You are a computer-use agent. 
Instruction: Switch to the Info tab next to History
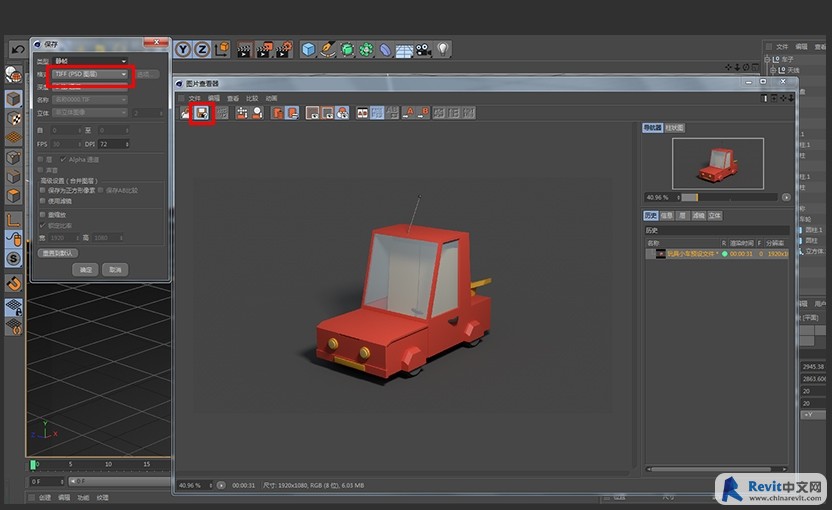coord(666,215)
